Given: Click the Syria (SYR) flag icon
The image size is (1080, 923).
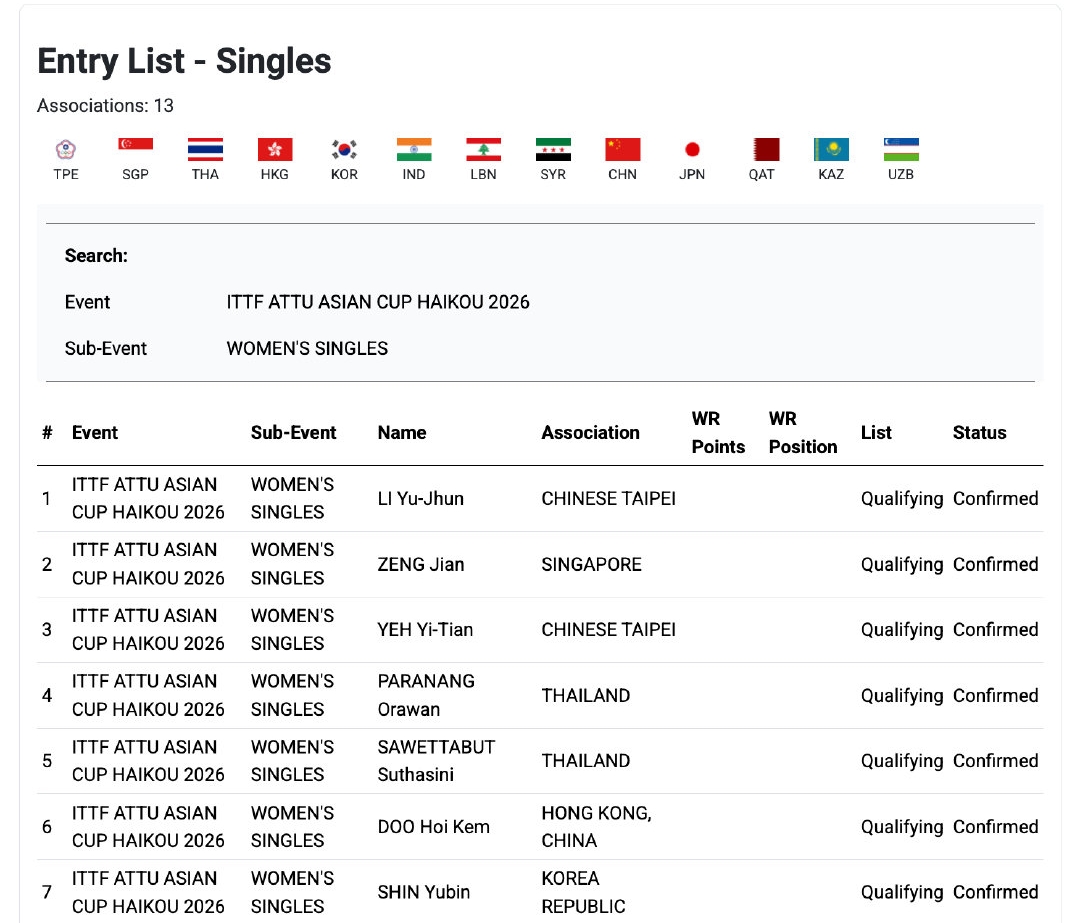Looking at the screenshot, I should pyautogui.click(x=553, y=150).
